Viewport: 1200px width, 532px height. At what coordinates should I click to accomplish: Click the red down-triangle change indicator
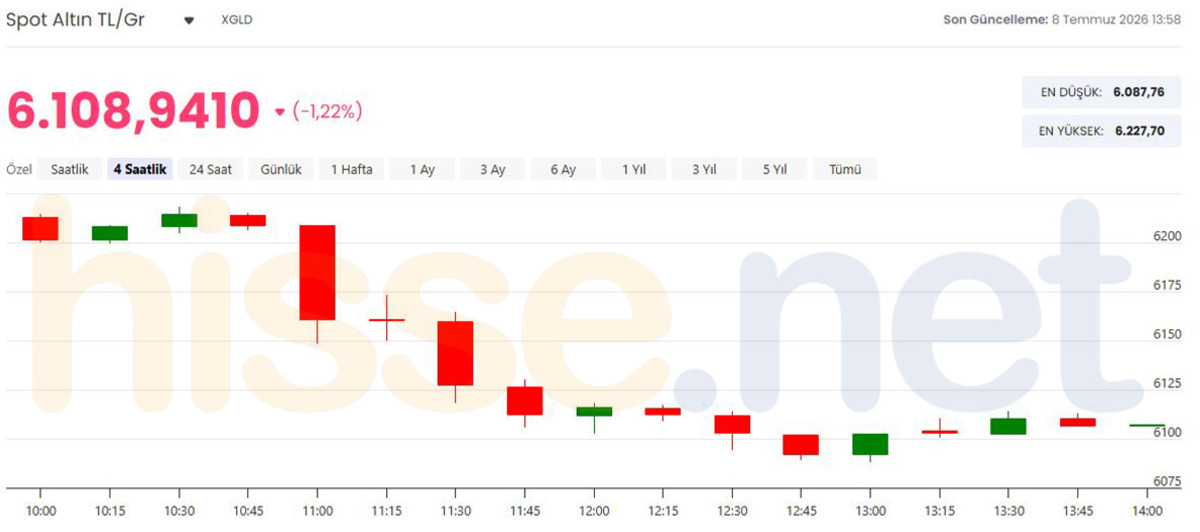coord(279,112)
